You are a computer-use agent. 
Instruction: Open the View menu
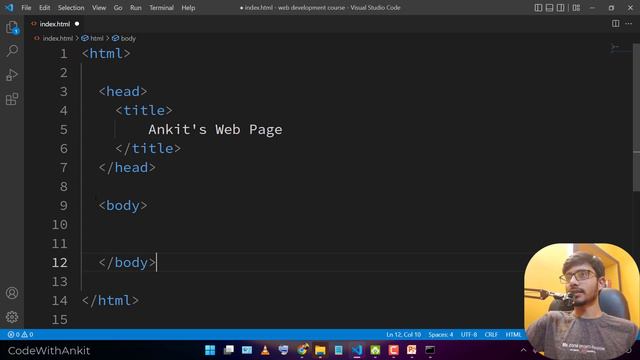[99, 8]
